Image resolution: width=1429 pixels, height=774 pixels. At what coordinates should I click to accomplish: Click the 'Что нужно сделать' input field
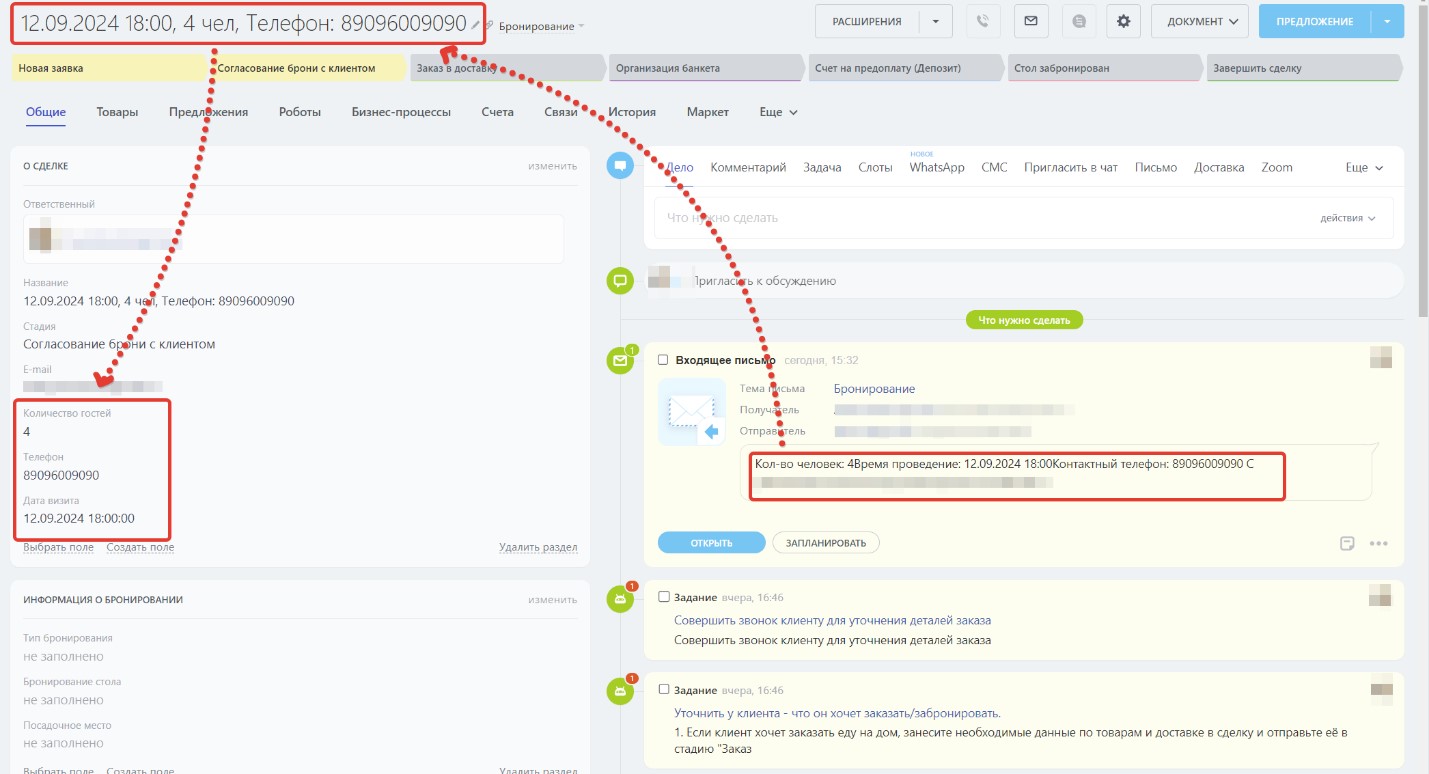point(980,218)
